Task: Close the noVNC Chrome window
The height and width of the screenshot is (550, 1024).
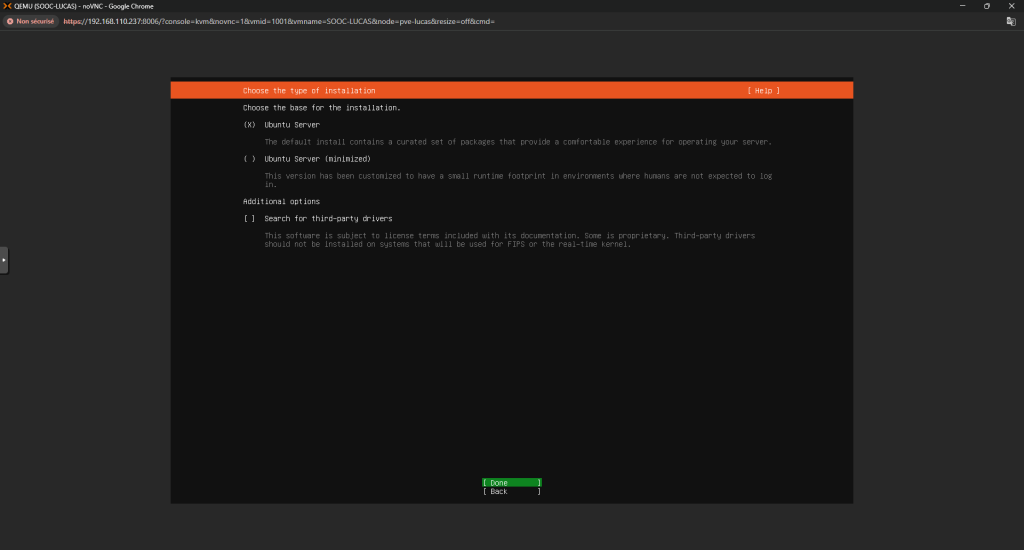Action: (x=1012, y=6)
